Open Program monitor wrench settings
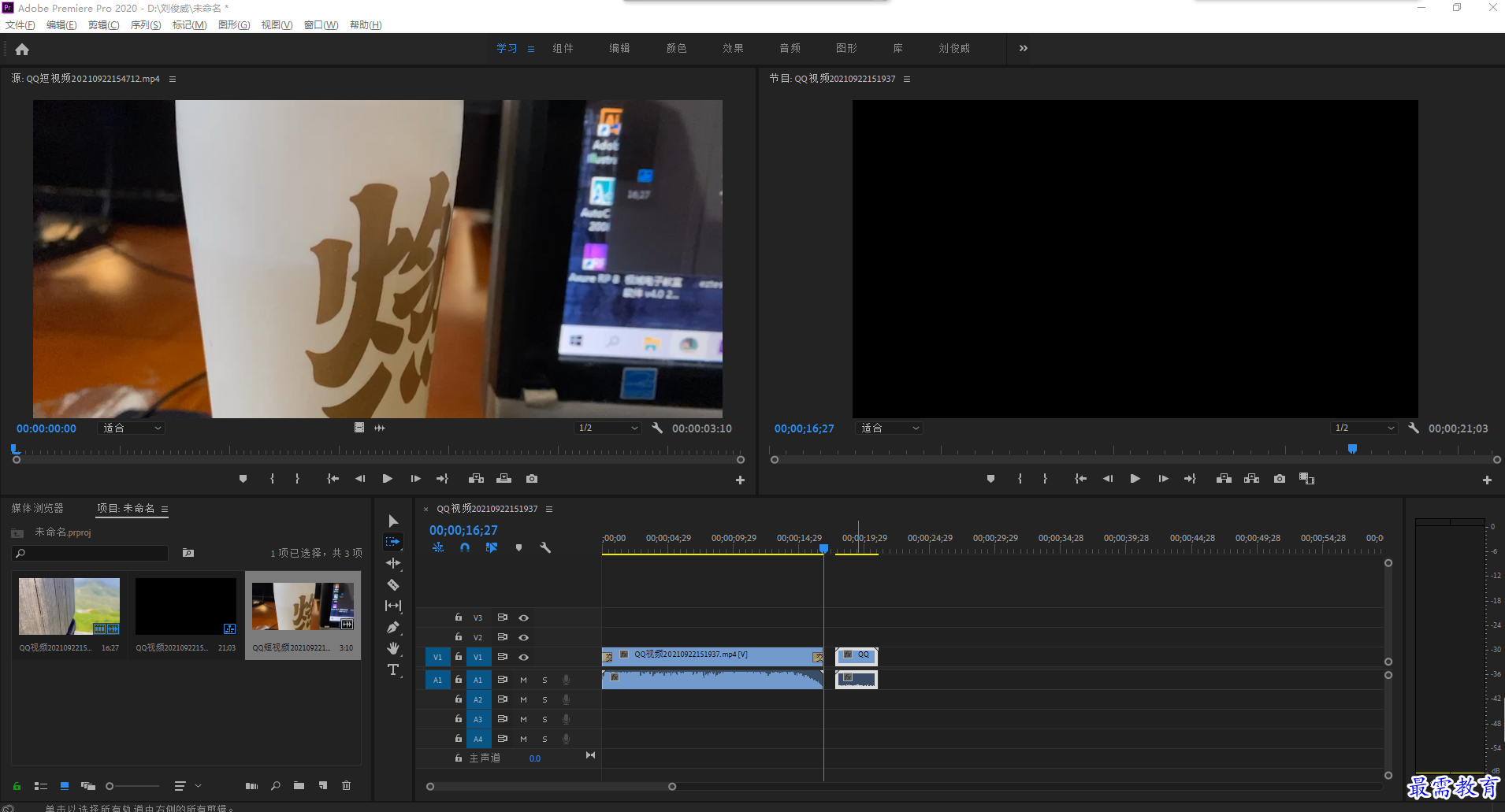The width and height of the screenshot is (1505, 812). tap(1414, 428)
